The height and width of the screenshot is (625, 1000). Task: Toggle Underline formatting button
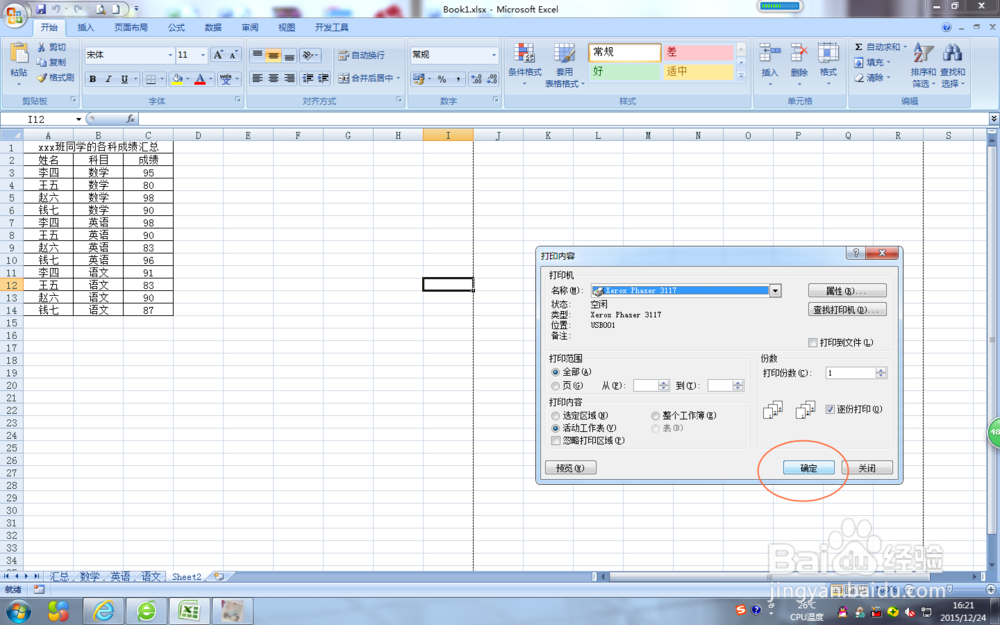[x=124, y=79]
